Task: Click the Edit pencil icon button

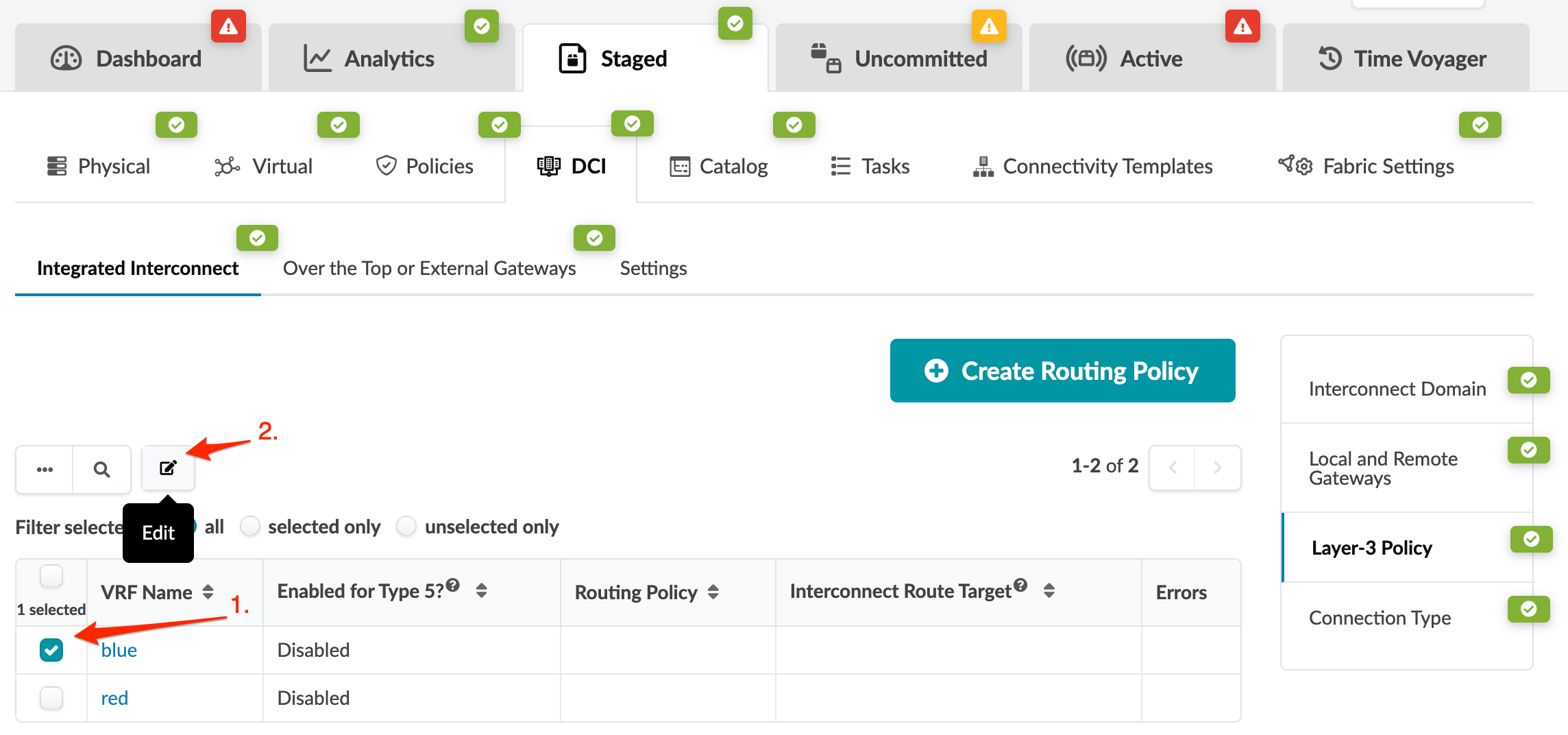Action: pyautogui.click(x=168, y=468)
